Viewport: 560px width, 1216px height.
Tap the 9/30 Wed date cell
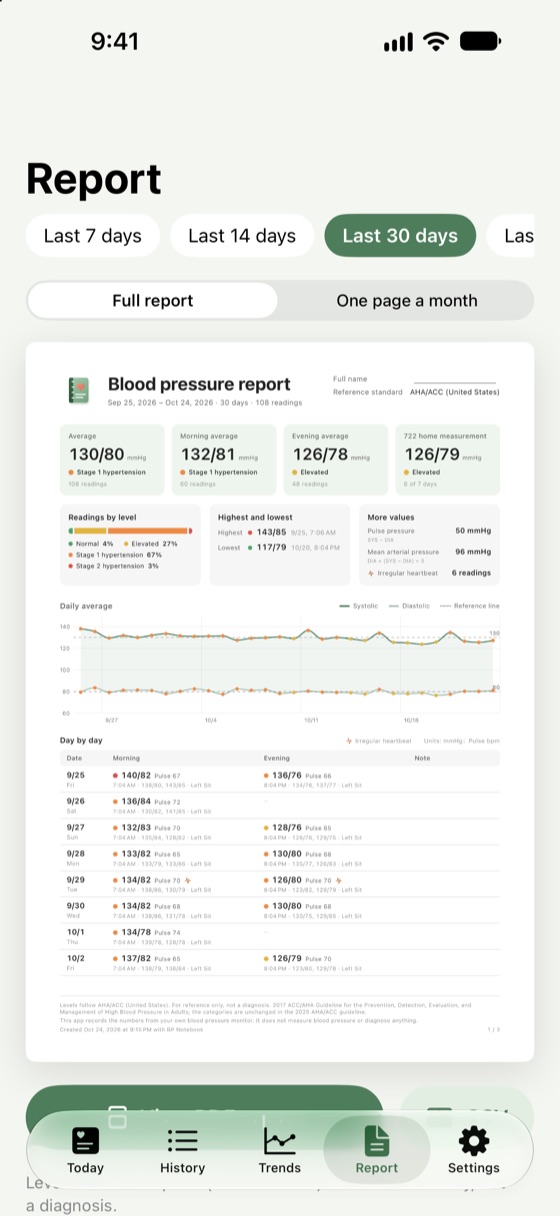[x=78, y=910]
